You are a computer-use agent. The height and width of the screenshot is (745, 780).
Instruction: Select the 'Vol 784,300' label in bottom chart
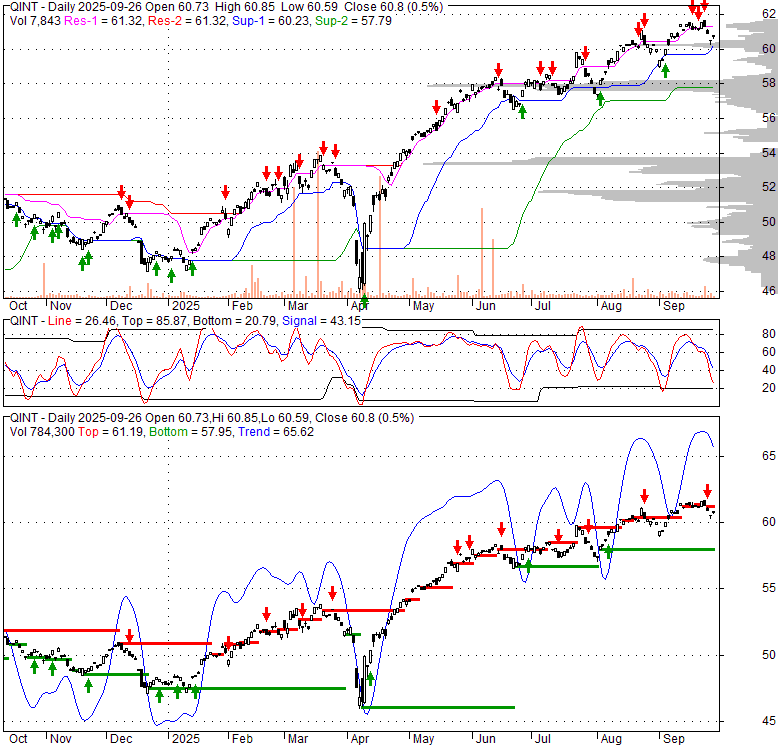pyautogui.click(x=42, y=432)
